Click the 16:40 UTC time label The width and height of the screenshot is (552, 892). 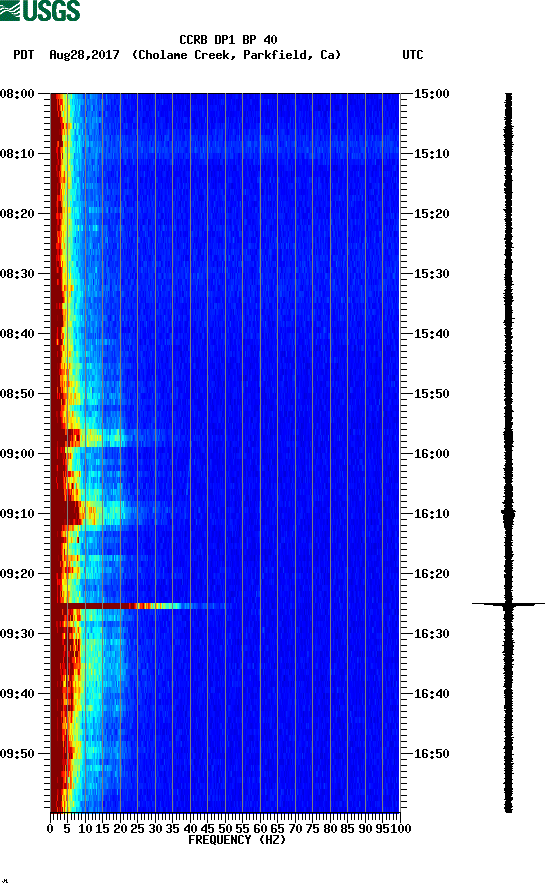click(x=431, y=694)
